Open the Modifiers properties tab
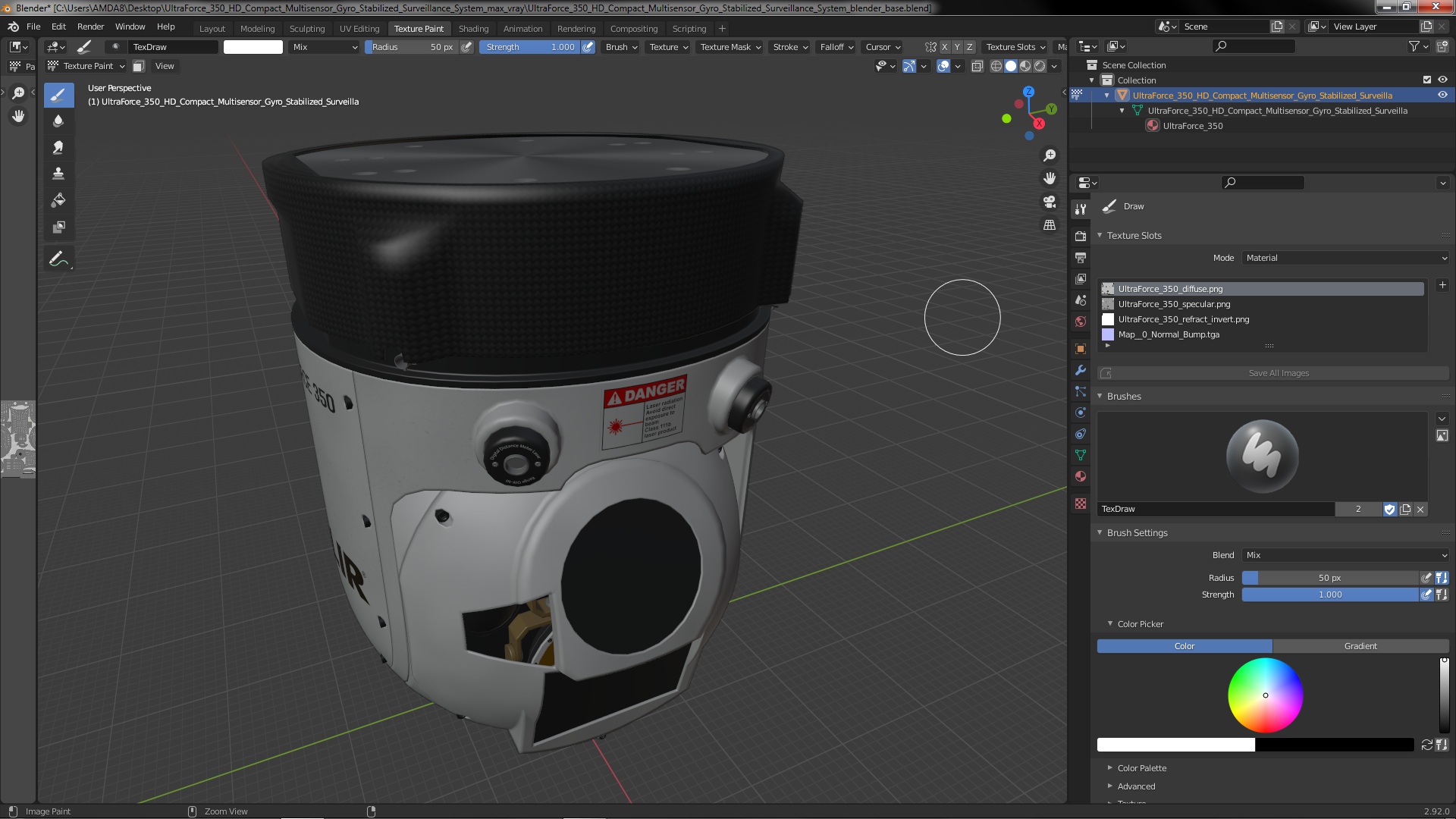 tap(1081, 370)
